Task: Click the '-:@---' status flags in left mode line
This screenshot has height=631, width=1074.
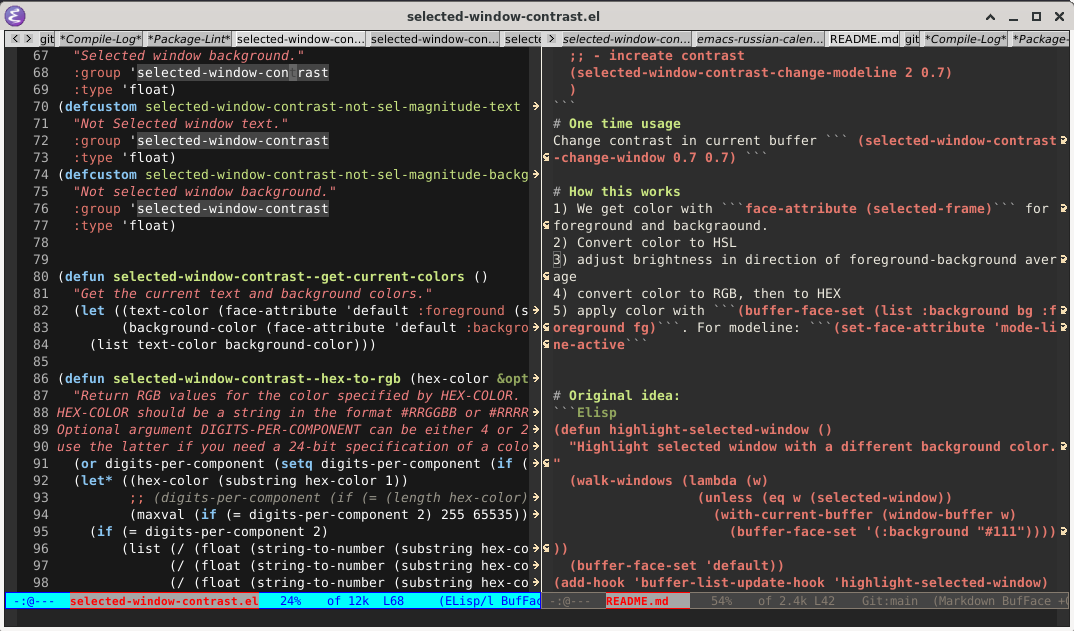Action: pos(34,601)
